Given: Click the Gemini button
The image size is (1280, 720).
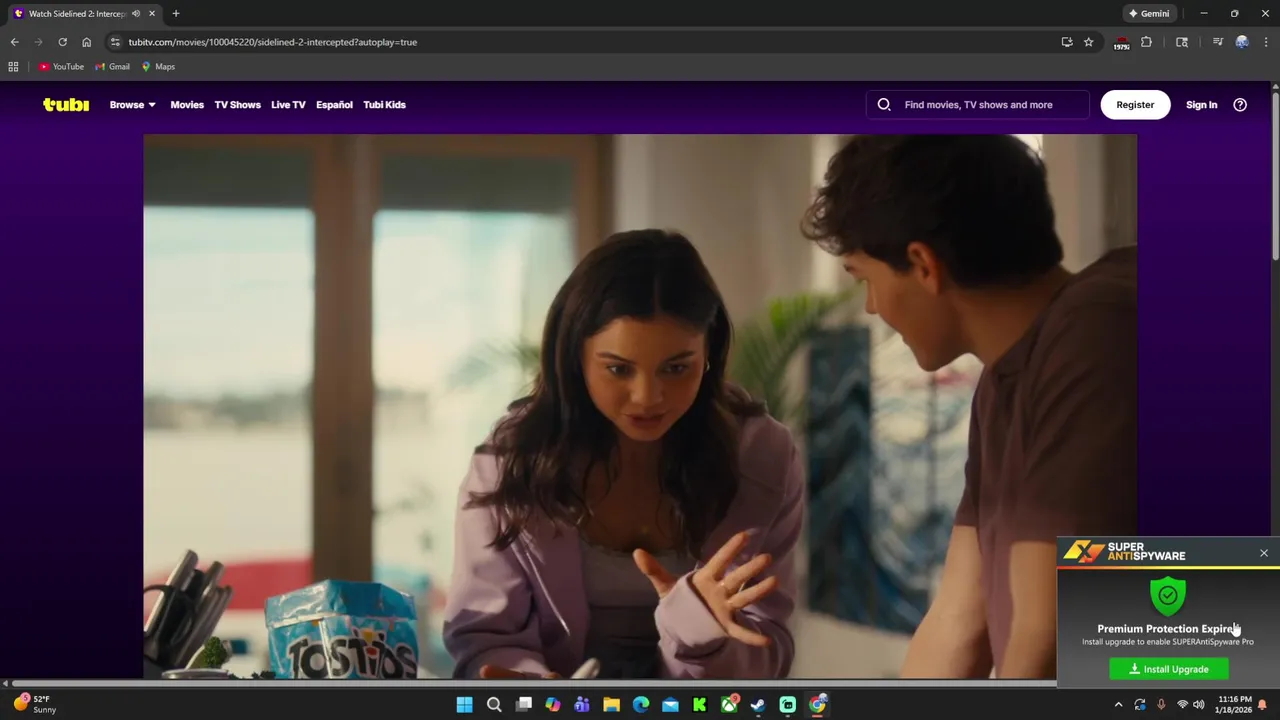Looking at the screenshot, I should [x=1149, y=14].
